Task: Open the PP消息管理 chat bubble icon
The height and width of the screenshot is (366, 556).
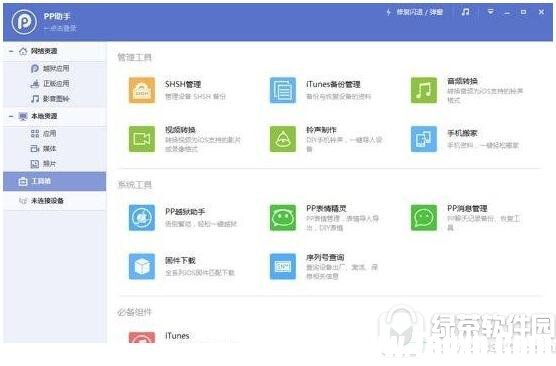Action: (x=424, y=218)
